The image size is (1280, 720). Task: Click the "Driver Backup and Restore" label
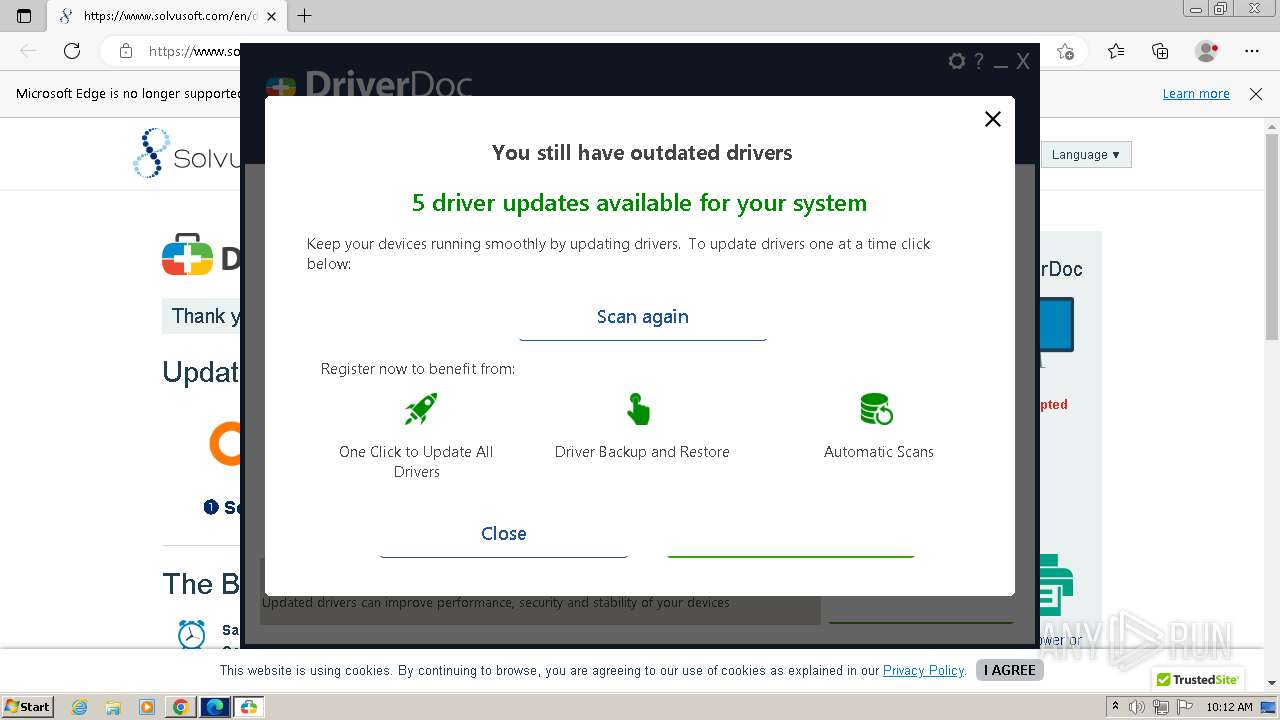coord(642,452)
